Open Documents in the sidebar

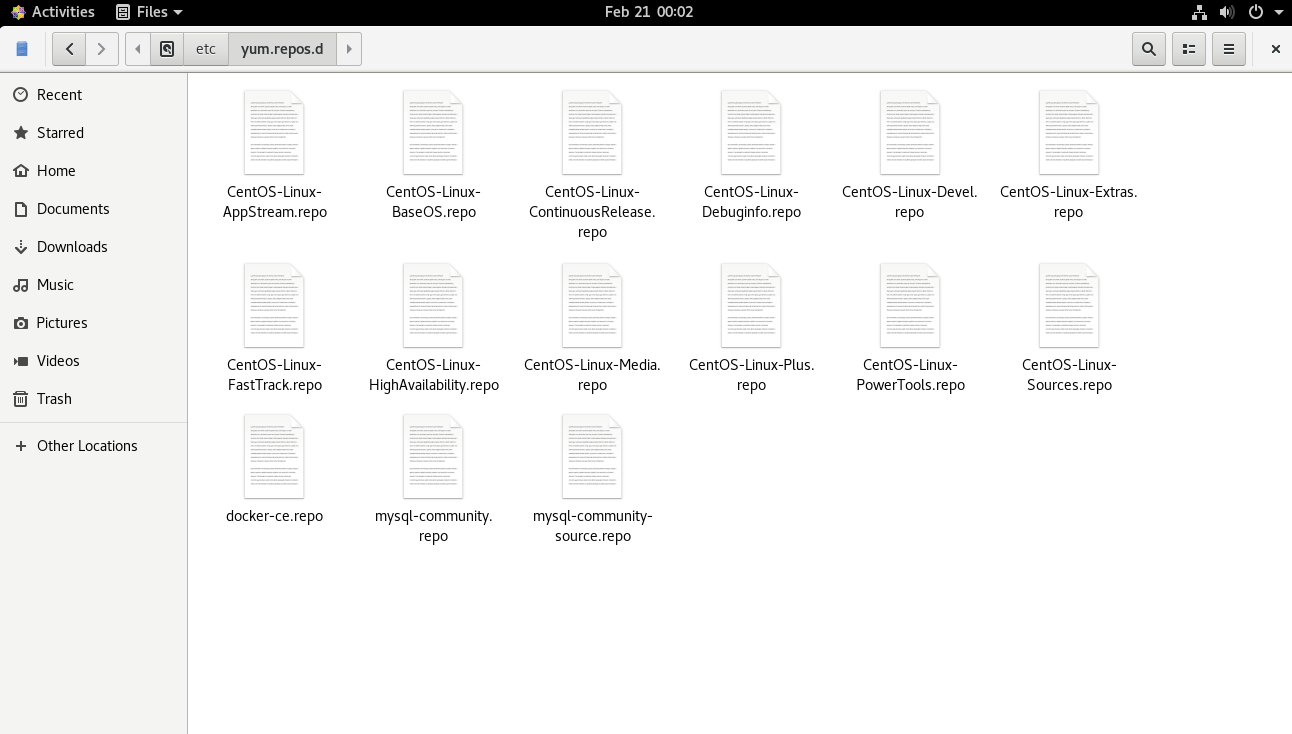pos(94,209)
